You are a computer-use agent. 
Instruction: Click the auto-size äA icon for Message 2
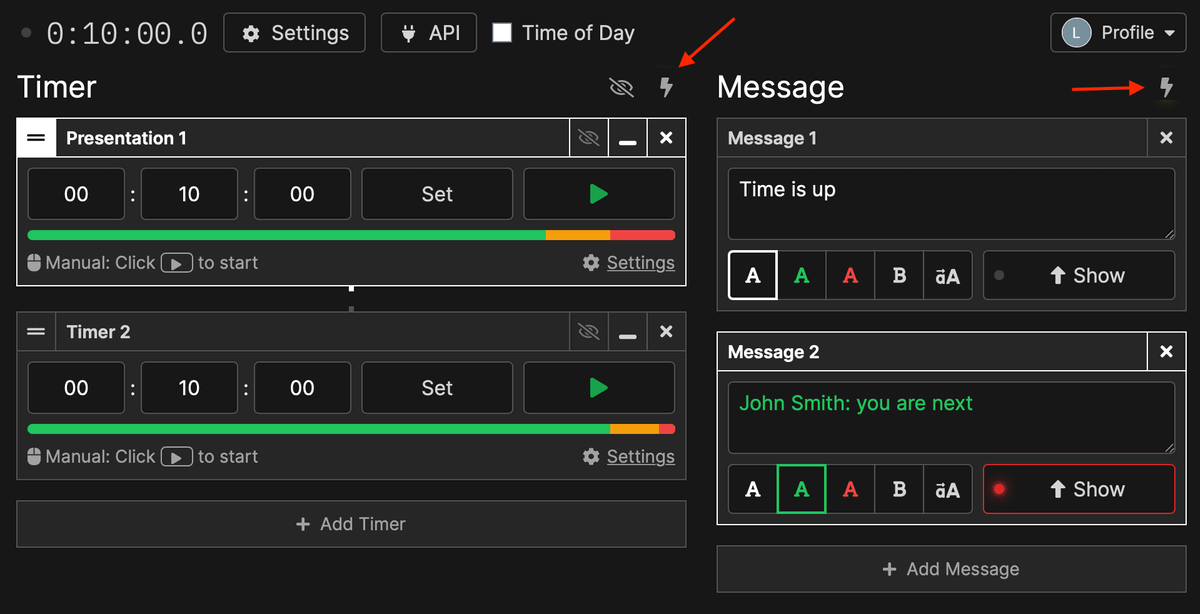pos(947,489)
